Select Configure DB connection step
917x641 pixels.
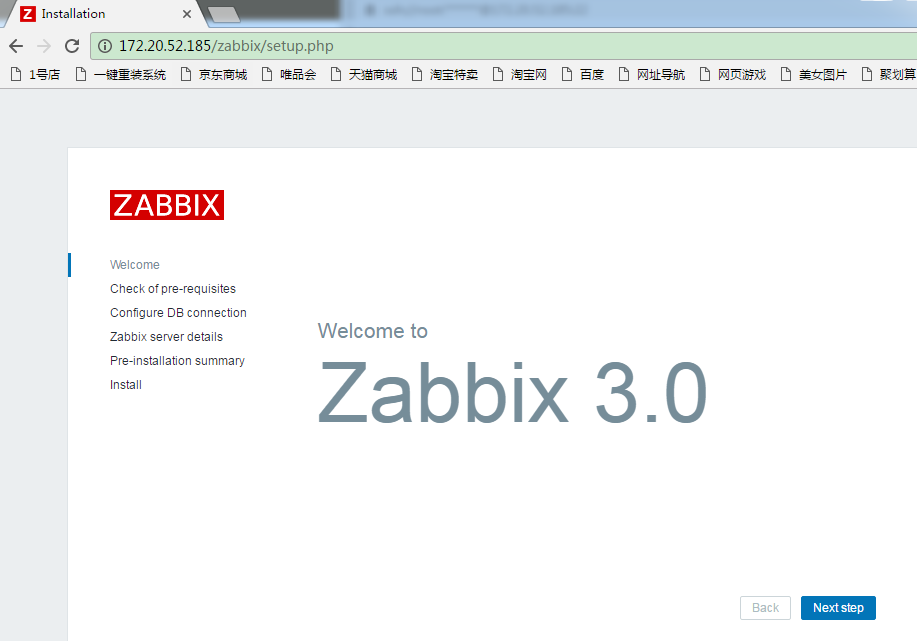pyautogui.click(x=178, y=312)
